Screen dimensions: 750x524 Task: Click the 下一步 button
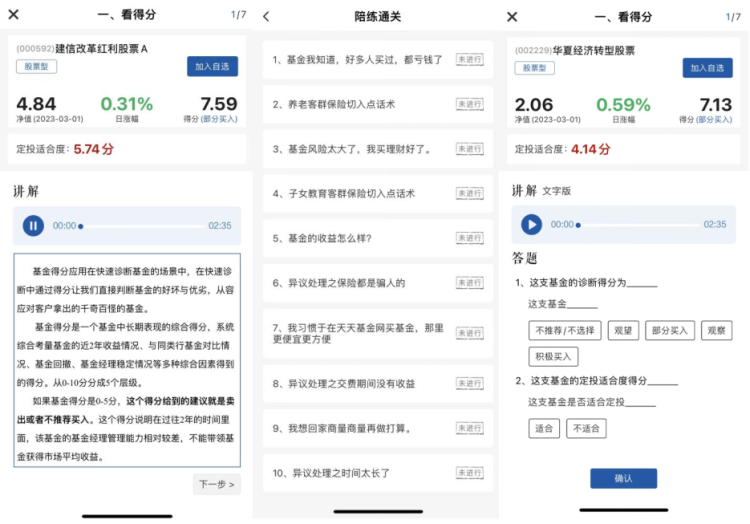pyautogui.click(x=217, y=484)
